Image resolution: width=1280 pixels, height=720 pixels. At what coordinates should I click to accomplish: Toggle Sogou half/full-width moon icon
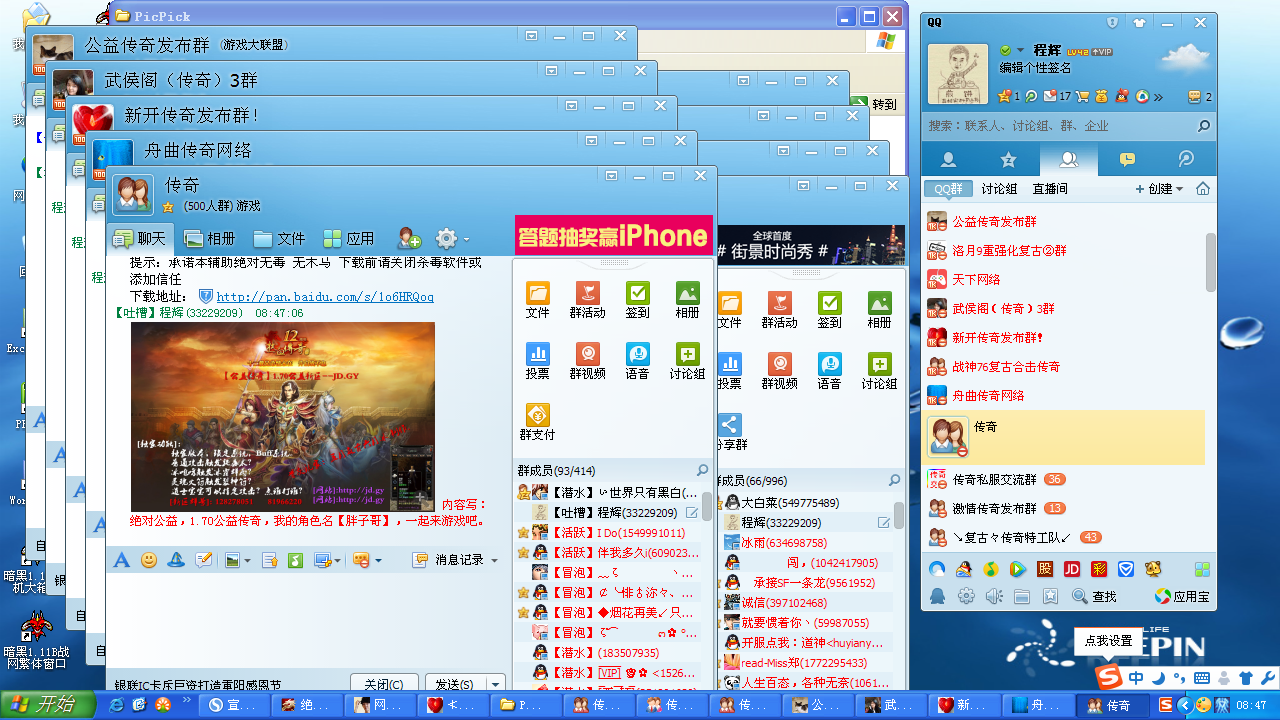click(1158, 678)
